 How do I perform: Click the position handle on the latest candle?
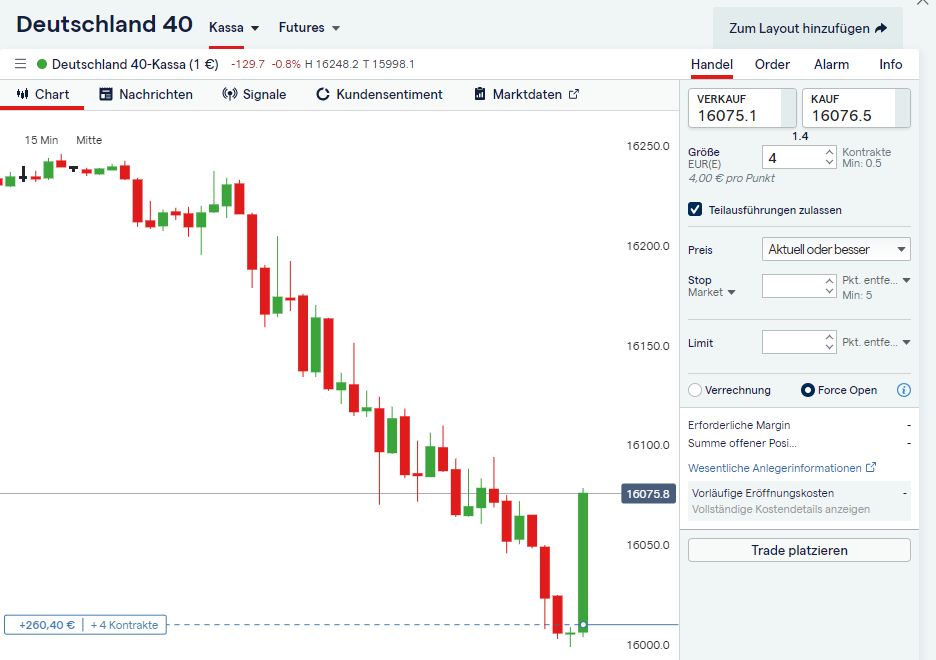tap(583, 625)
